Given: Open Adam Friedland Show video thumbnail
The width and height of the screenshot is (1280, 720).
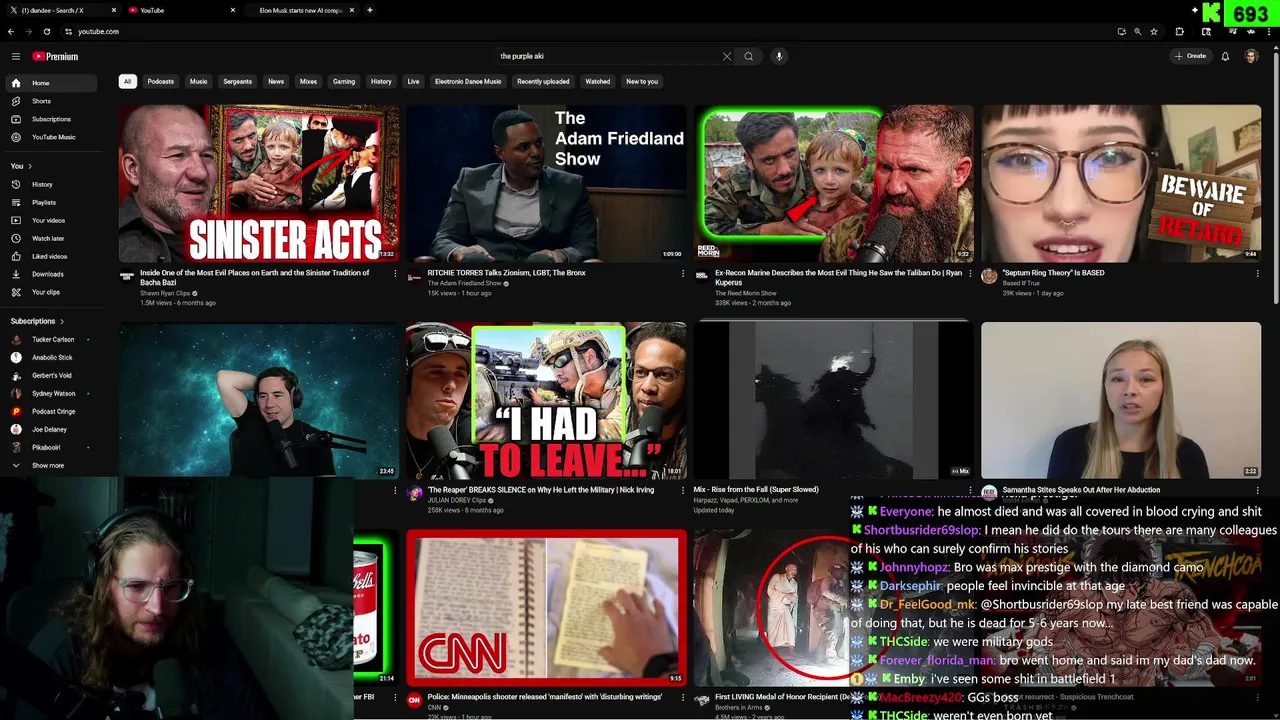Looking at the screenshot, I should pos(546,183).
